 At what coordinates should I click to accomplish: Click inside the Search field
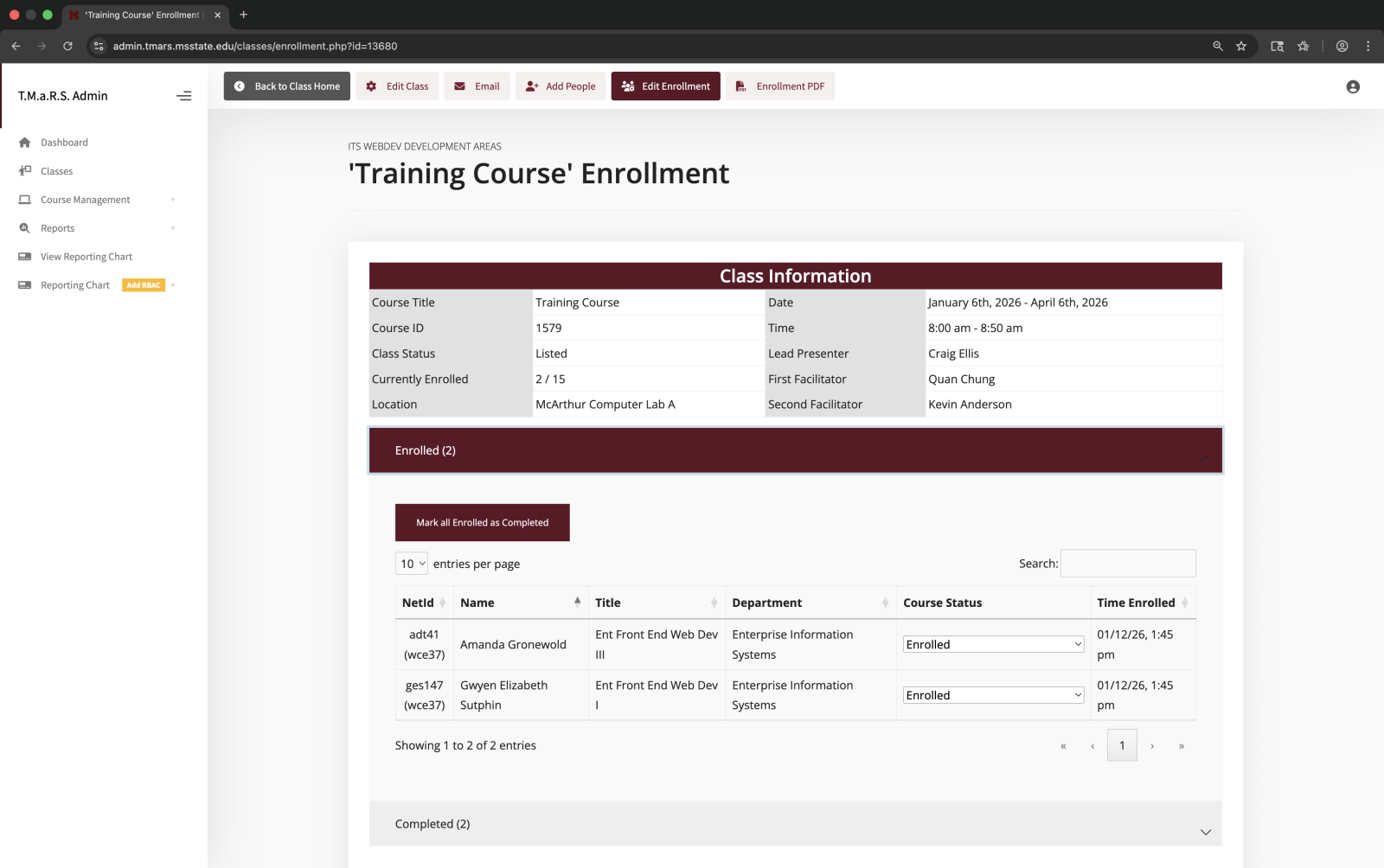coord(1127,563)
